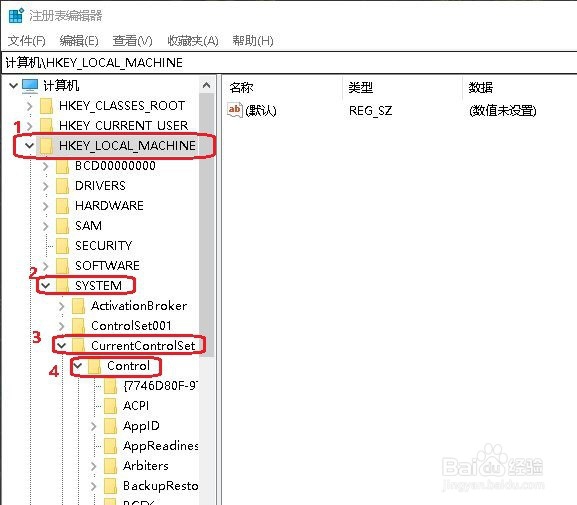The width and height of the screenshot is (577, 505).
Task: Click the 计算机 computer icon in tree
Action: tap(30, 86)
